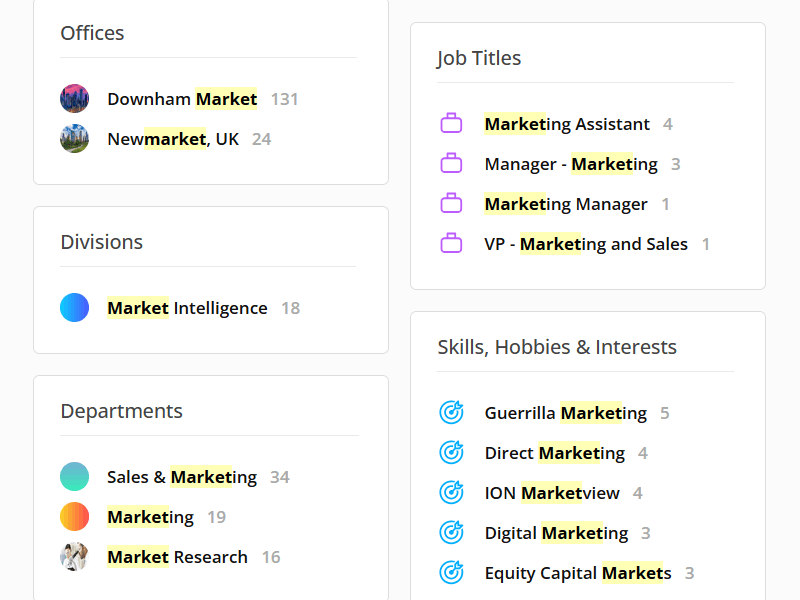Click the Digital Marketing skill entry
Image resolution: width=800 pixels, height=600 pixels.
tap(555, 532)
